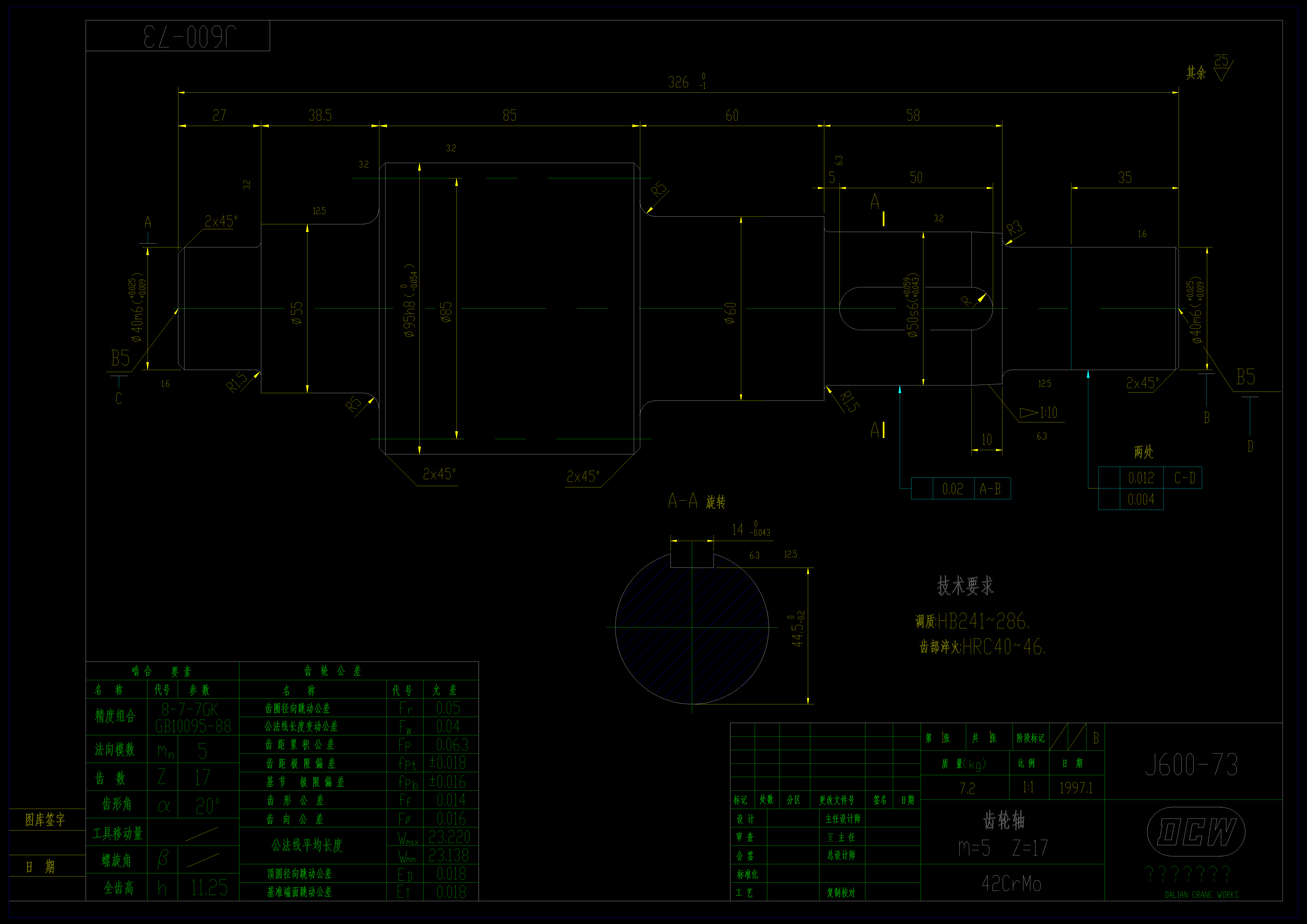Select the 工具移动量 row label

117,833
